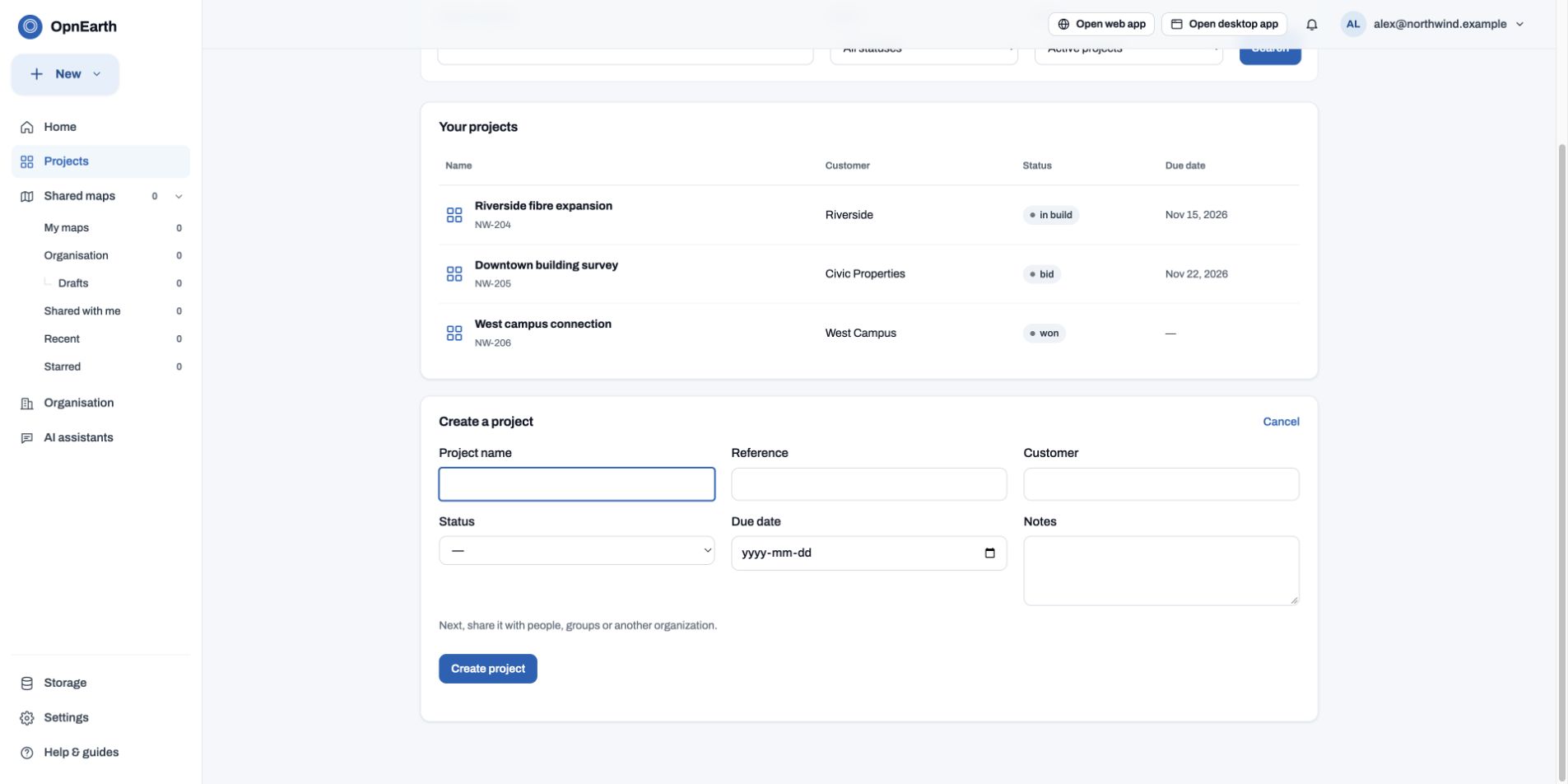Select Projects in the sidebar

[100, 161]
